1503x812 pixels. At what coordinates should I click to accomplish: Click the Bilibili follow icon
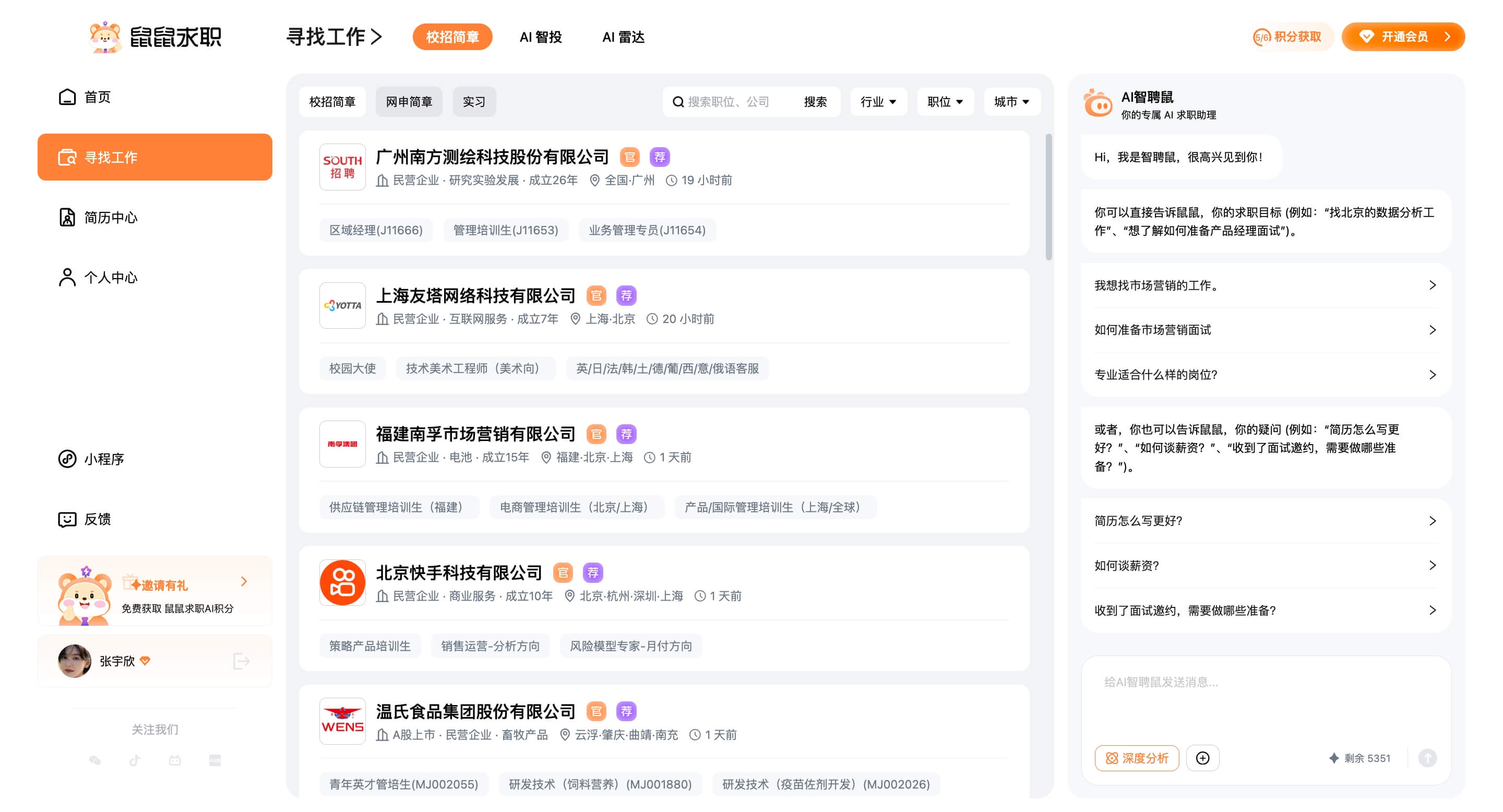tap(175, 760)
